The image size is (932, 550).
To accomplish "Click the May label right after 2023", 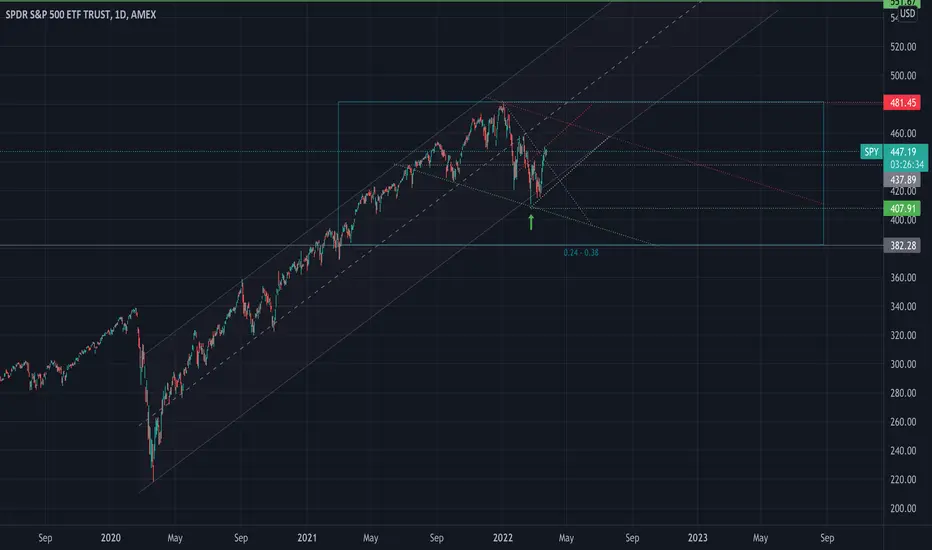I will pyautogui.click(x=760, y=538).
